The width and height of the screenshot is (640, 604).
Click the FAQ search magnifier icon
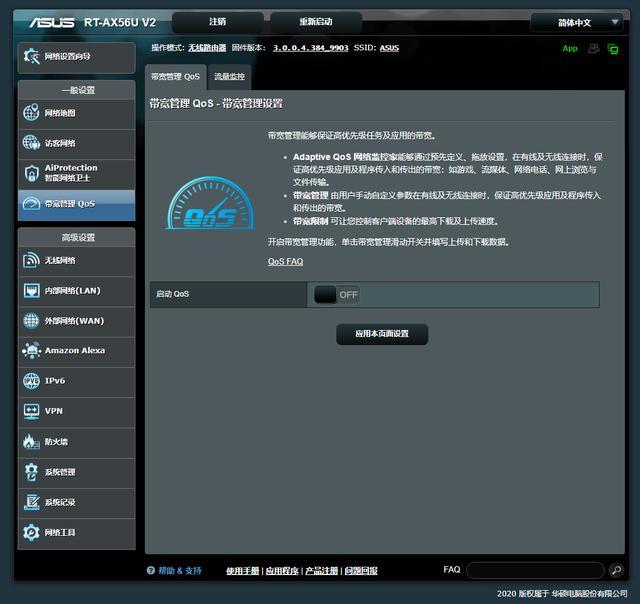(x=616, y=570)
